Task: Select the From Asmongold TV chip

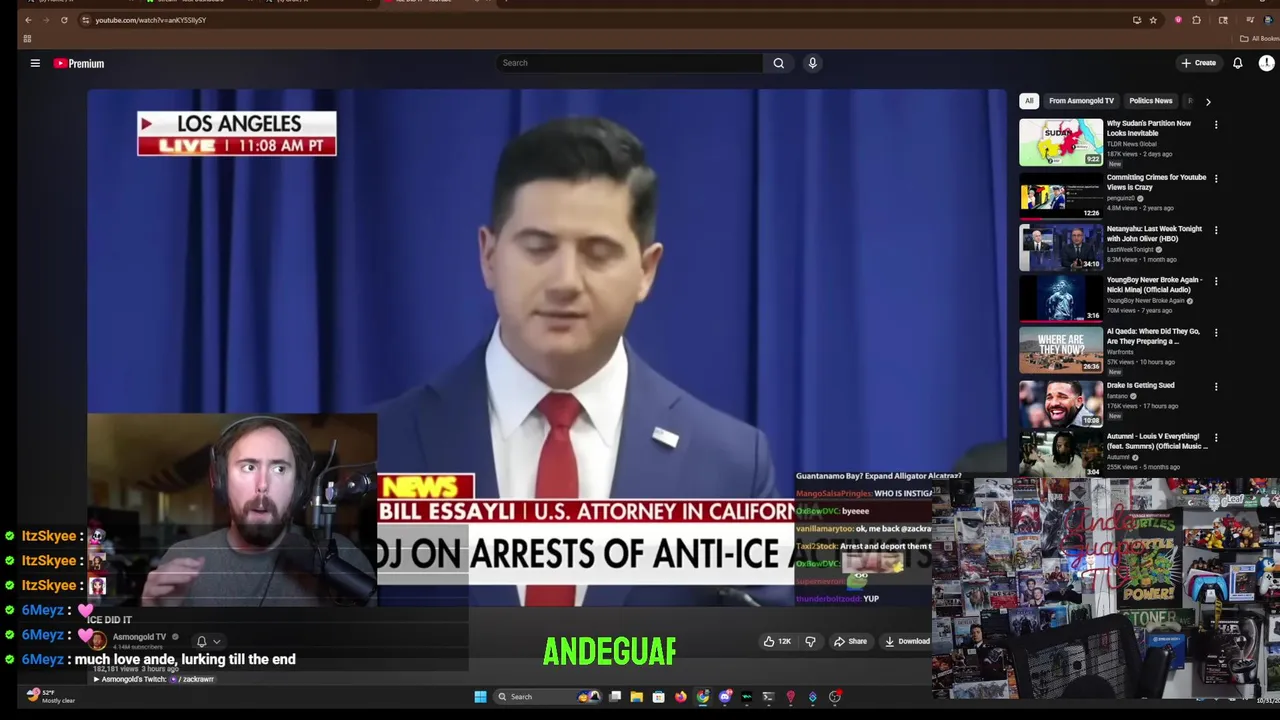Action: click(1081, 101)
